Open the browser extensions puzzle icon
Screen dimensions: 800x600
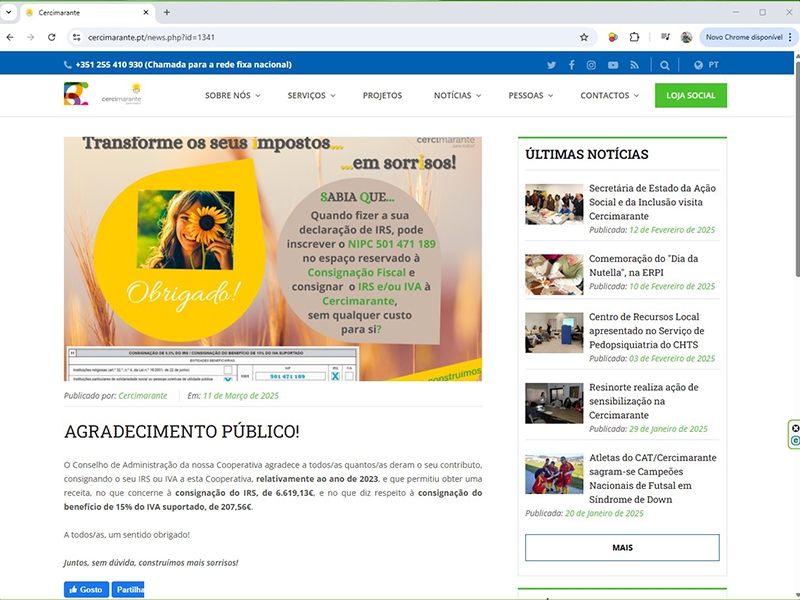pos(634,37)
